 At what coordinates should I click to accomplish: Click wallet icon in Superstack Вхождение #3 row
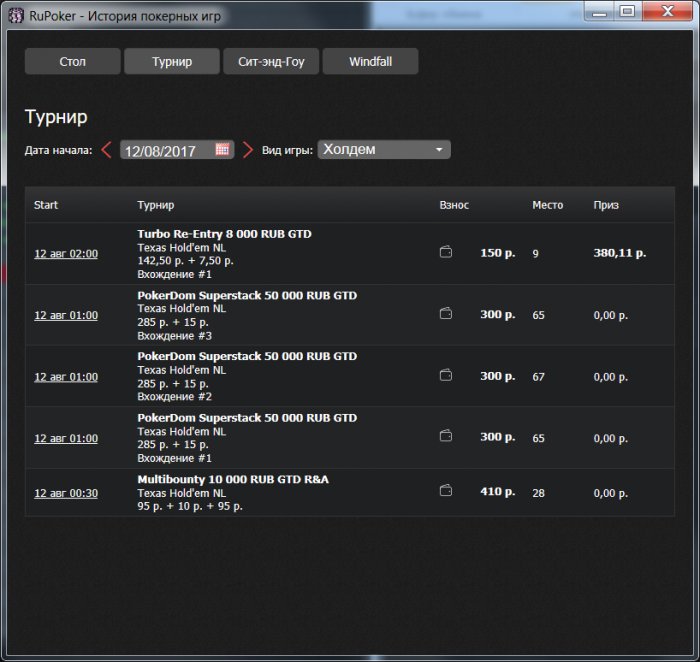coord(446,314)
